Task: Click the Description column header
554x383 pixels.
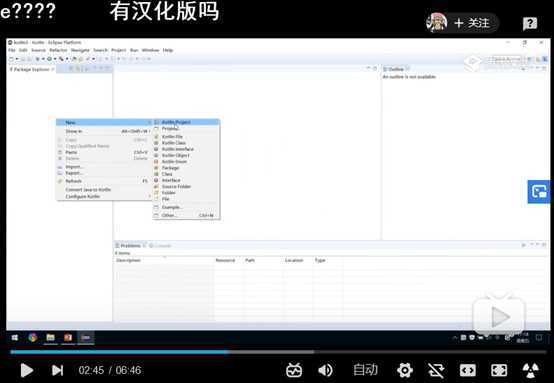Action: (164, 260)
